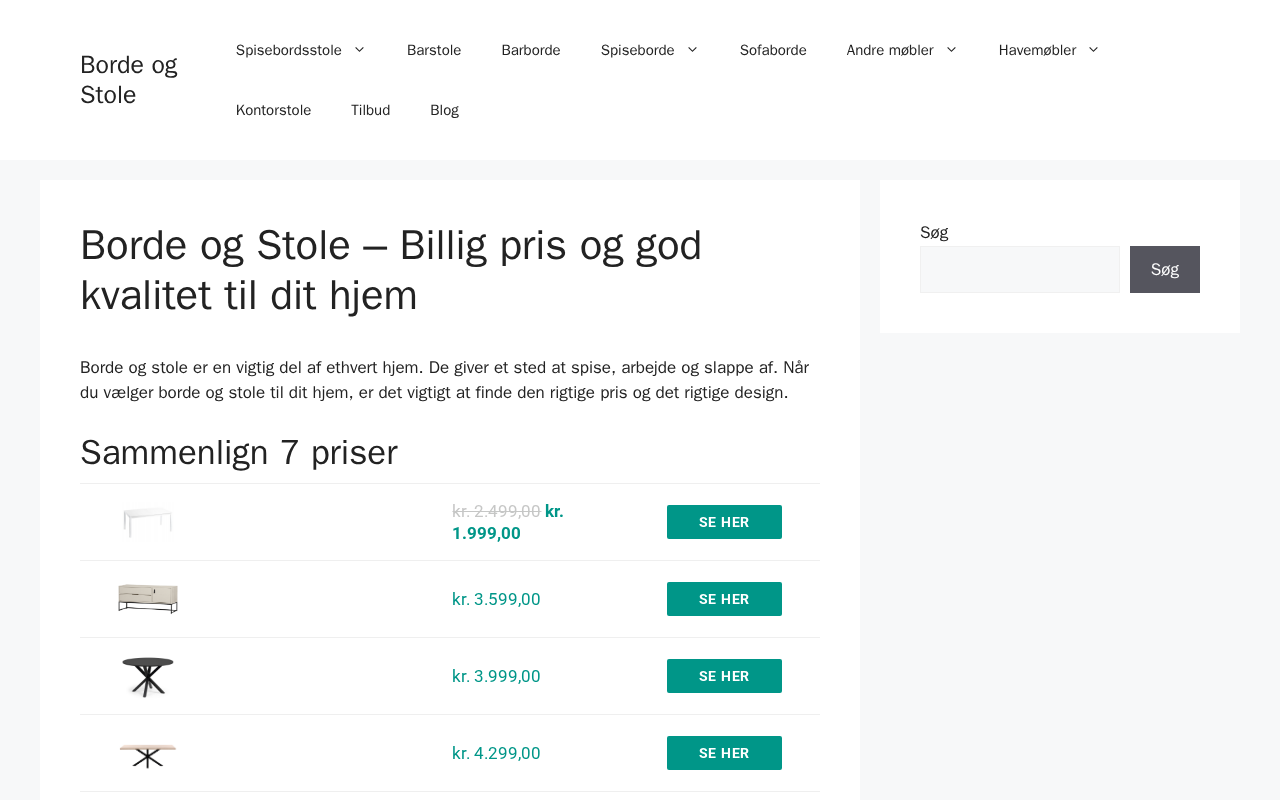Expand the Spiseborde submenu arrow

(x=692, y=50)
